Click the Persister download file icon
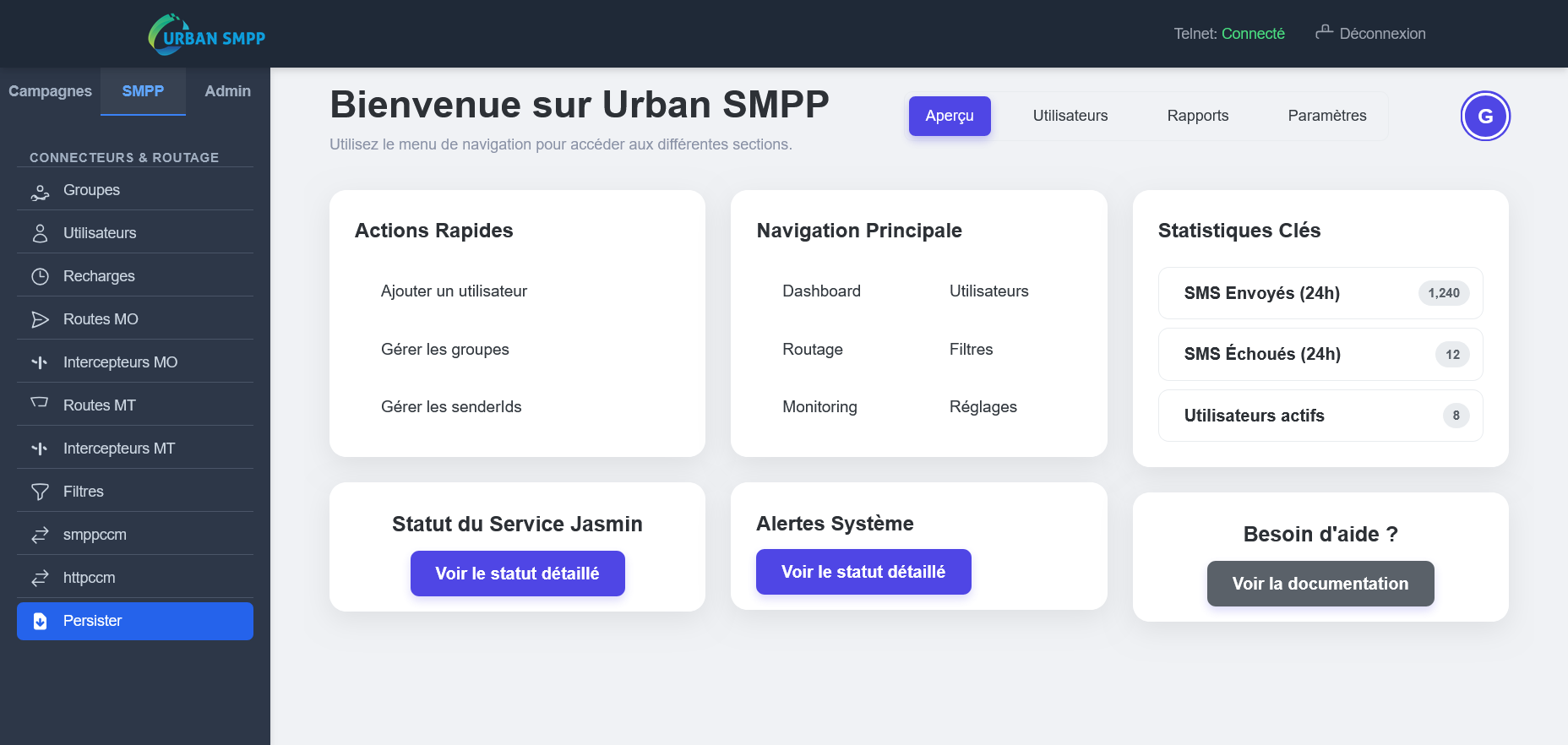1568x745 pixels. click(x=40, y=622)
